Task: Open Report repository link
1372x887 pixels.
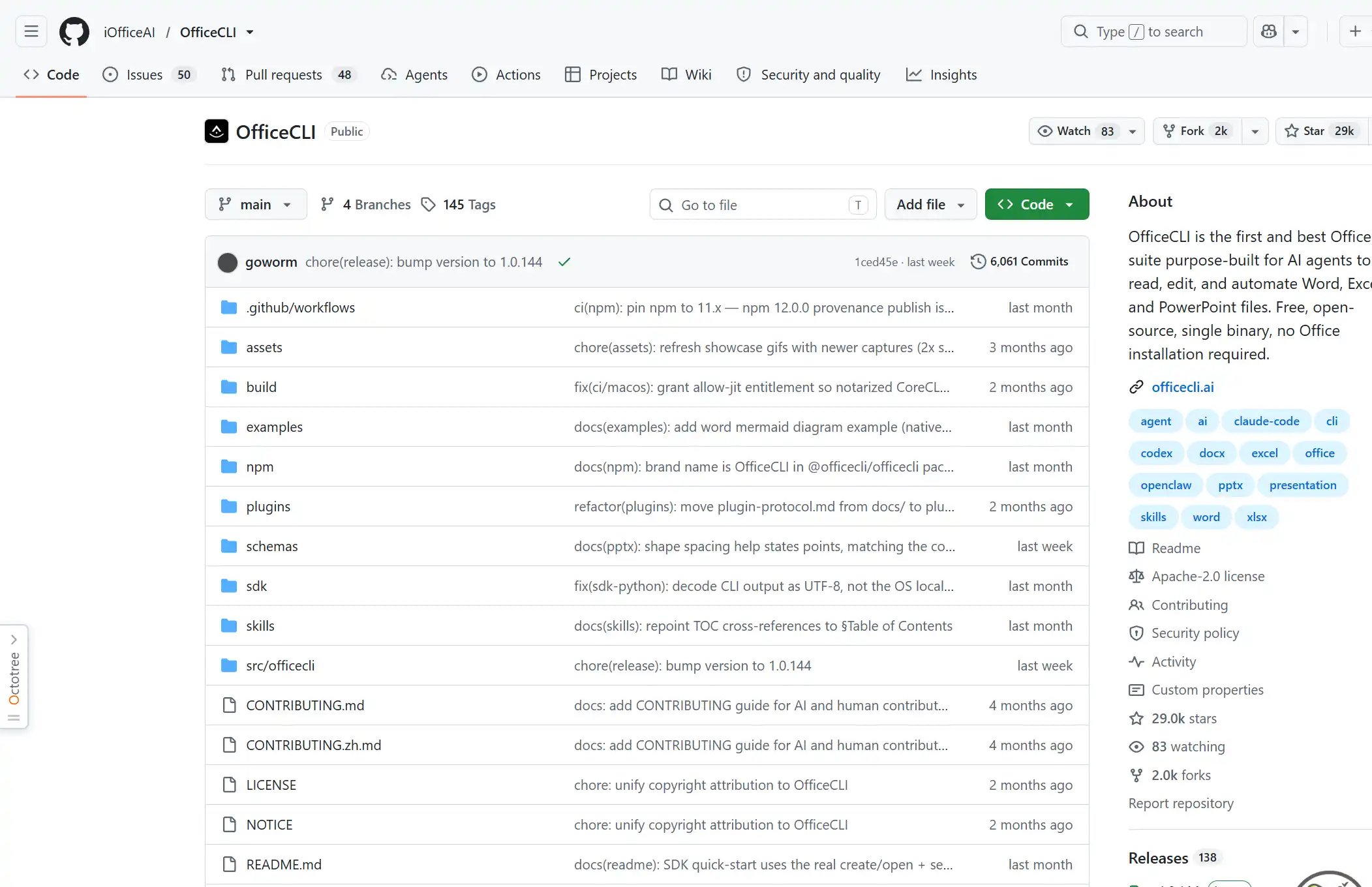Action: click(1181, 803)
